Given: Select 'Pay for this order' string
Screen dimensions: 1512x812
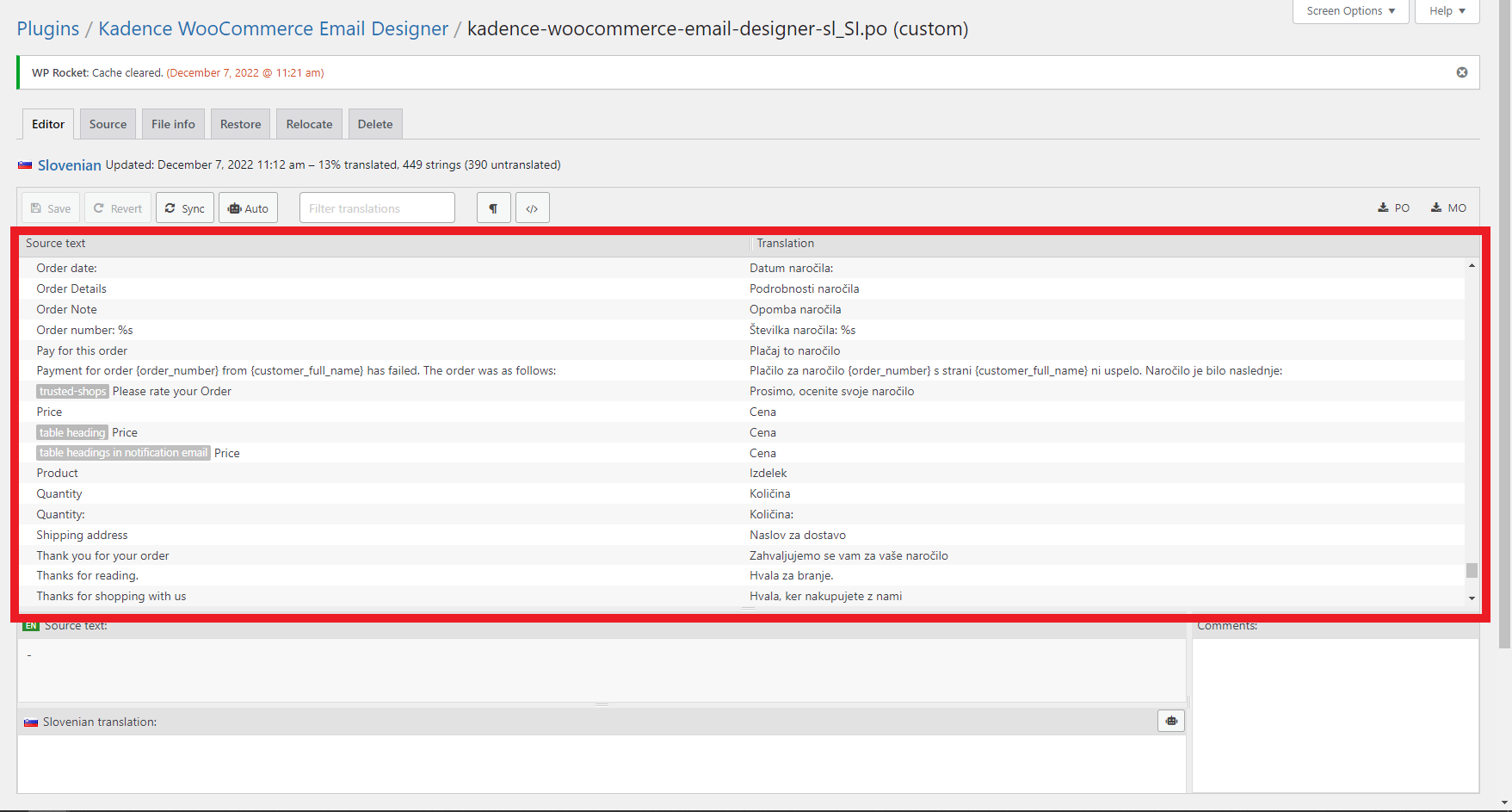Looking at the screenshot, I should (x=82, y=350).
